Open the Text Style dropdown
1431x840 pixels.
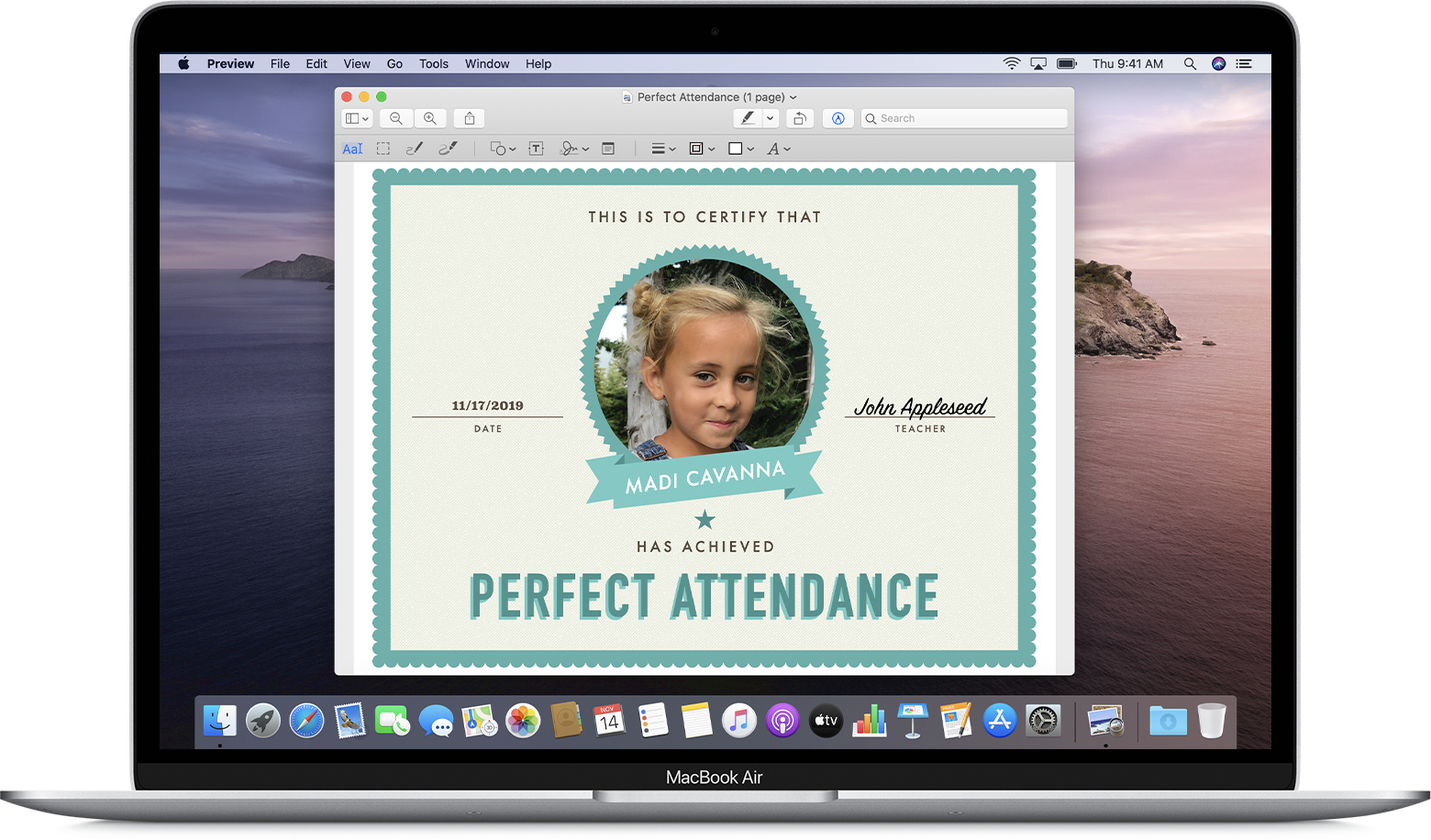click(779, 149)
